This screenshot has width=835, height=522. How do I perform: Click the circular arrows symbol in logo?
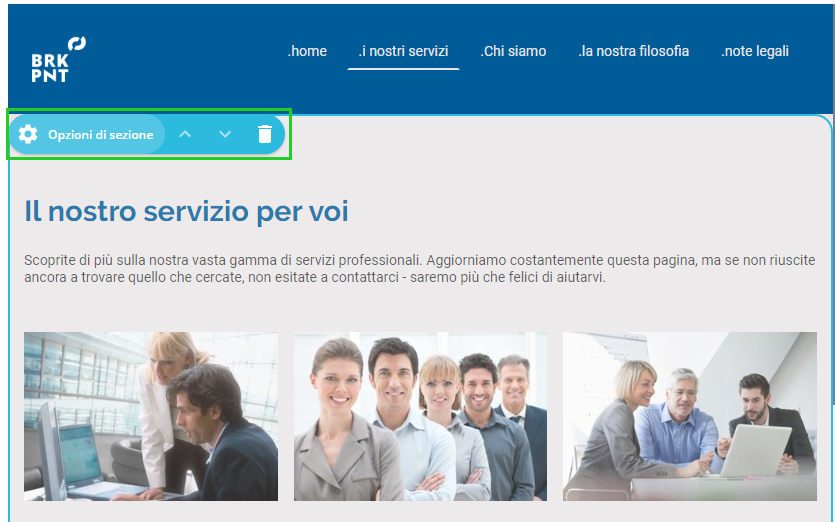[x=77, y=44]
